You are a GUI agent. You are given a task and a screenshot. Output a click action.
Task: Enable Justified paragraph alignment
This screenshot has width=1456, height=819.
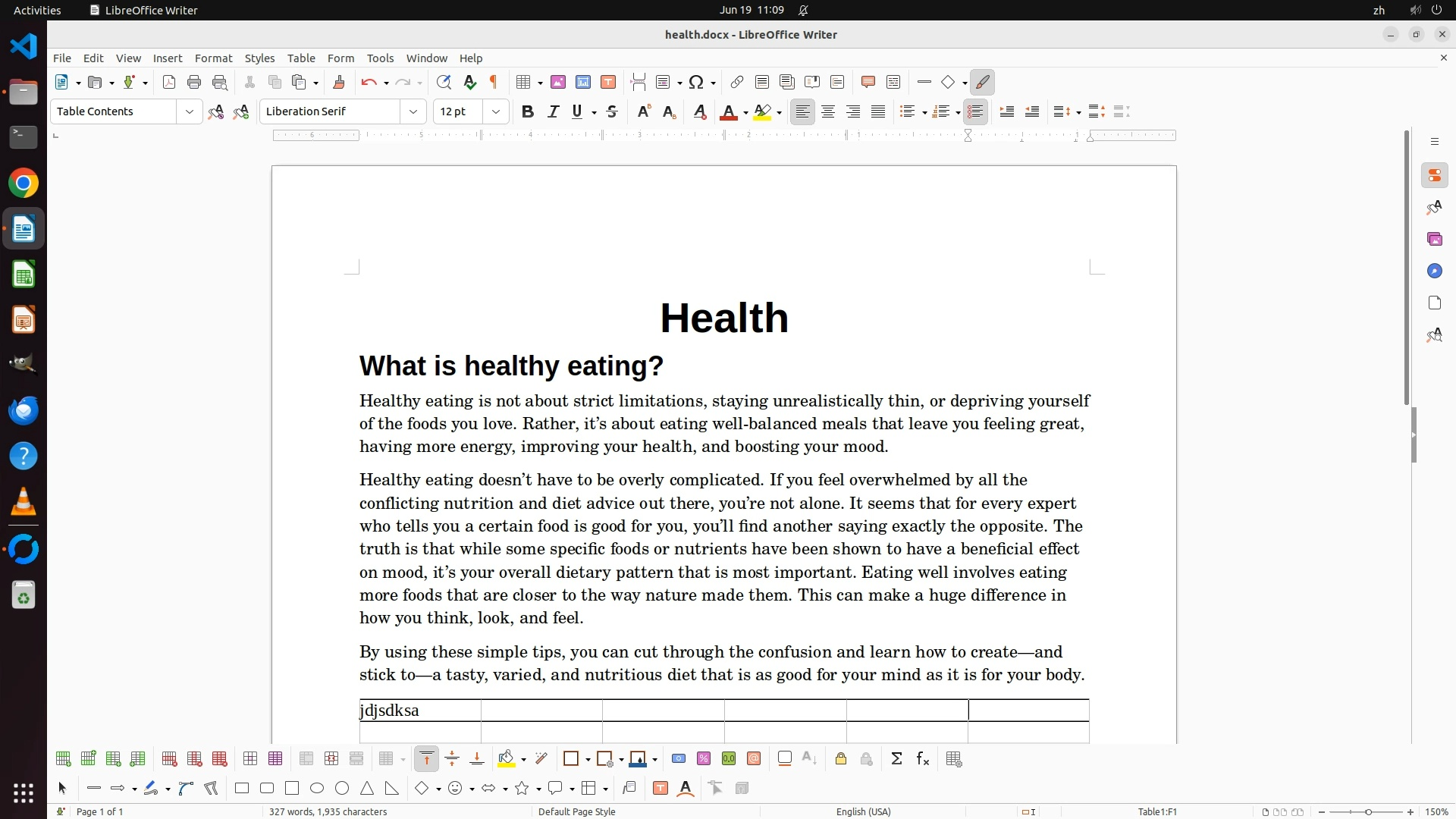(878, 112)
